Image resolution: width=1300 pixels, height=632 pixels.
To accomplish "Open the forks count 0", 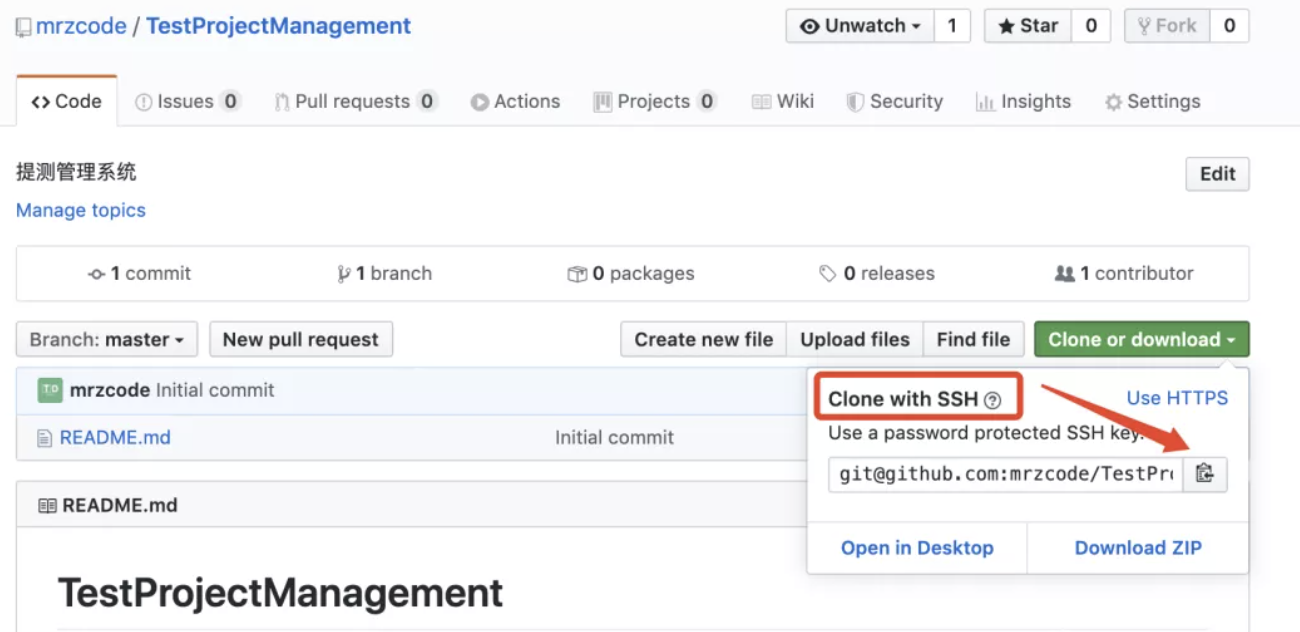I will (1229, 26).
